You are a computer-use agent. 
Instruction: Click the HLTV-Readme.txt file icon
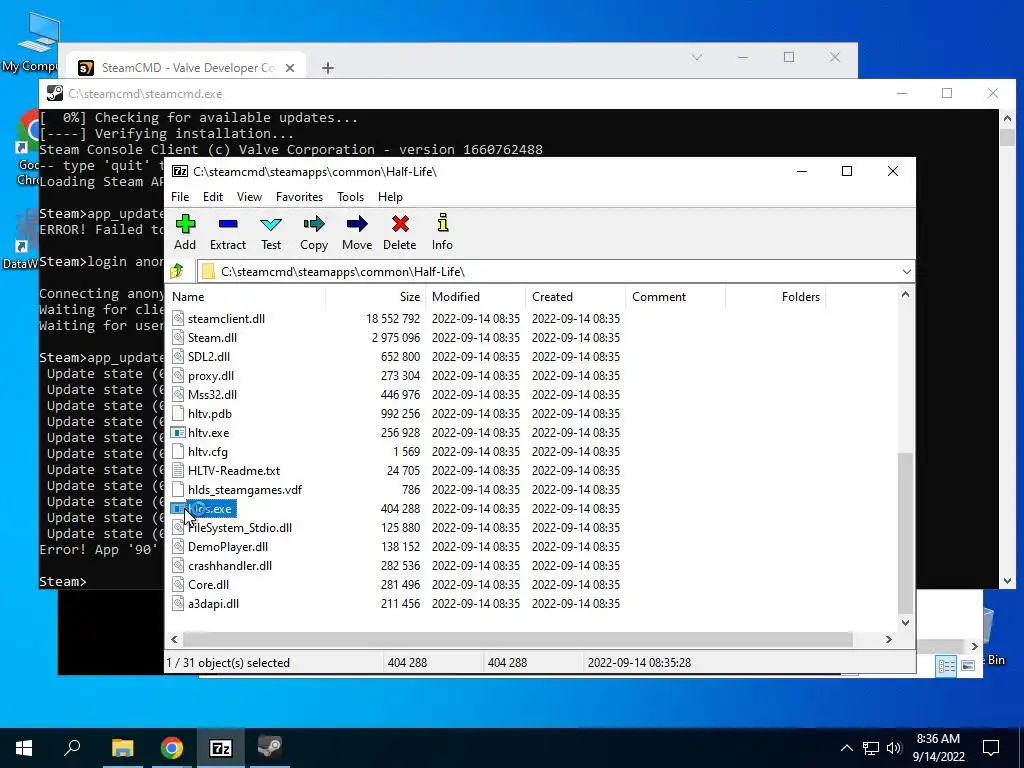[178, 470]
